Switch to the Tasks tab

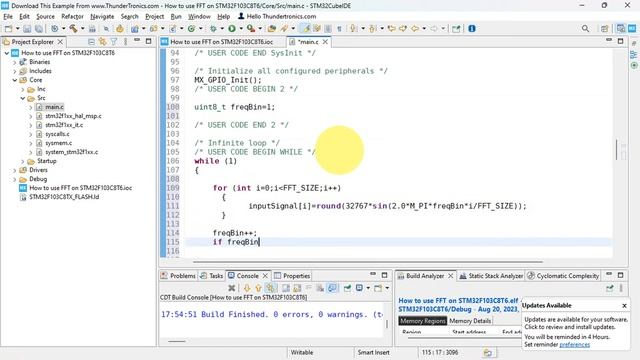[x=211, y=276]
